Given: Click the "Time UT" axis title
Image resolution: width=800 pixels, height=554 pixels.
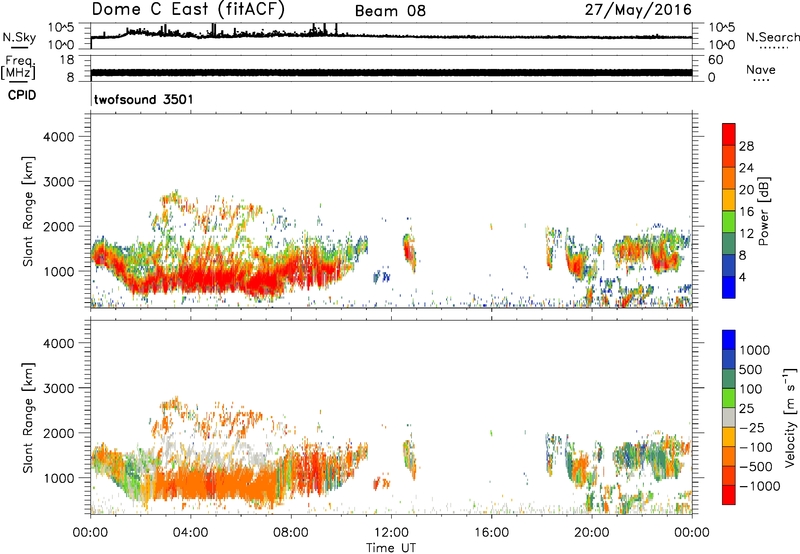Looking at the screenshot, I should pyautogui.click(x=391, y=548).
